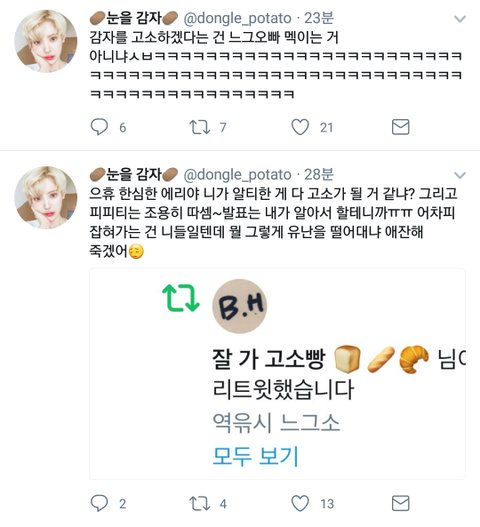Share the 28분 tweet via message envelope
Viewport: 480px width, 527px height.
tap(400, 503)
